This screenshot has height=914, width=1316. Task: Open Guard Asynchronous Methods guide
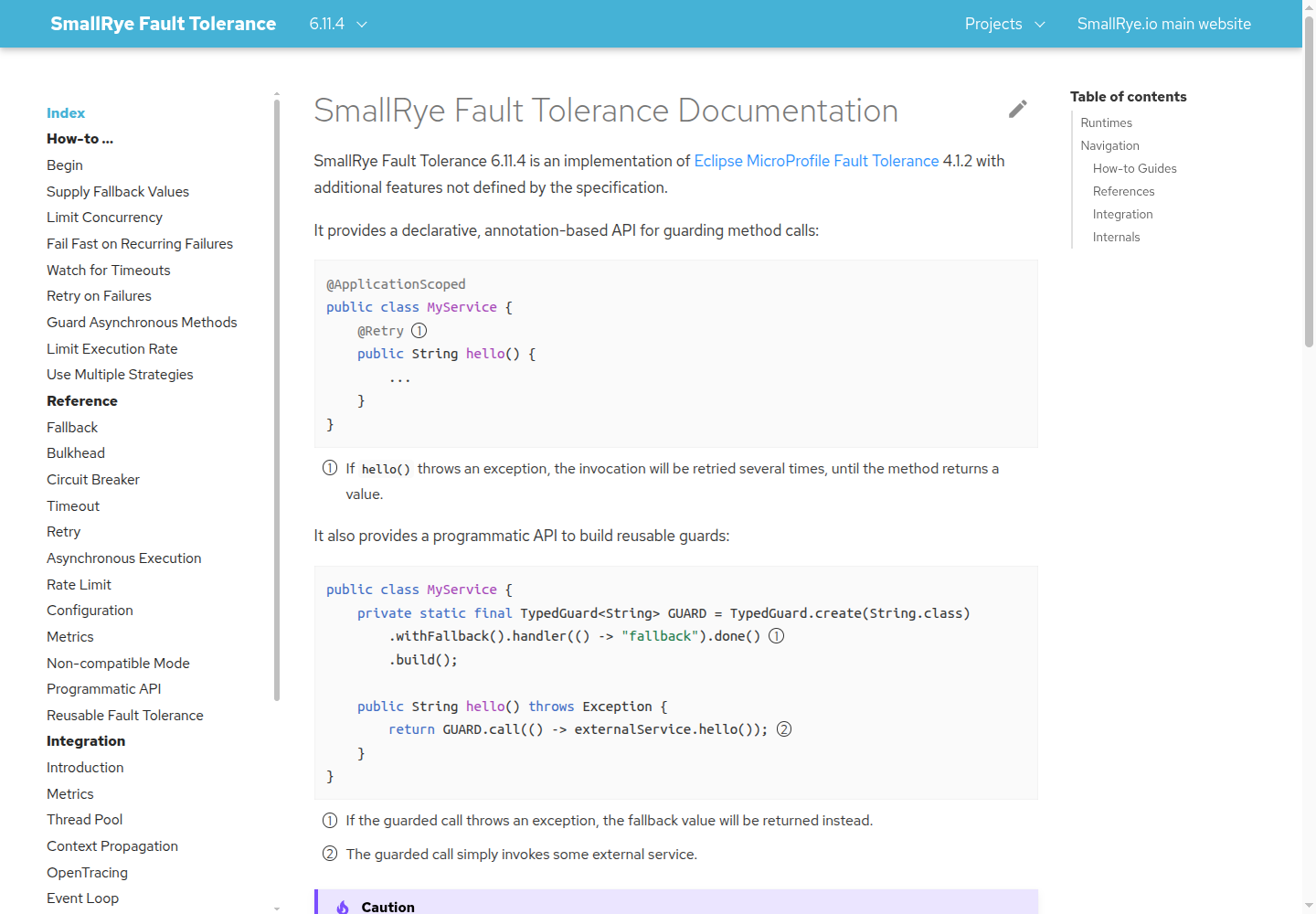click(142, 323)
